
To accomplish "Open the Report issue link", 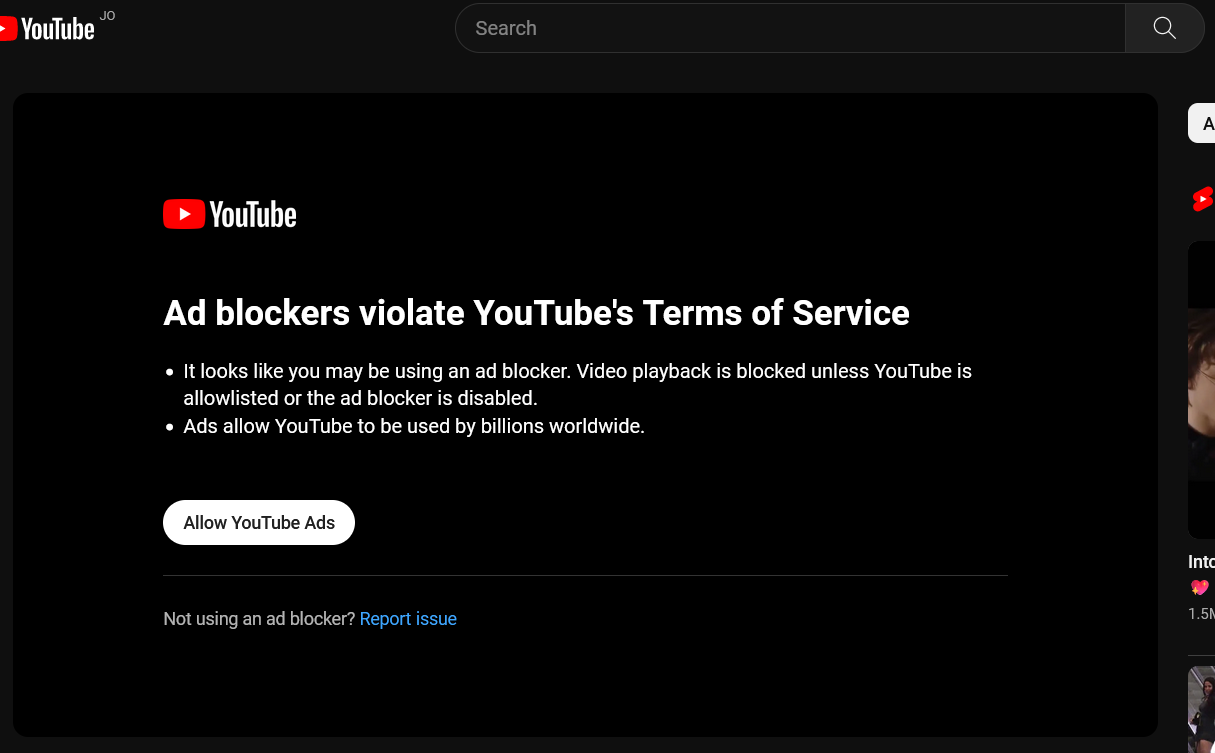I will point(408,619).
